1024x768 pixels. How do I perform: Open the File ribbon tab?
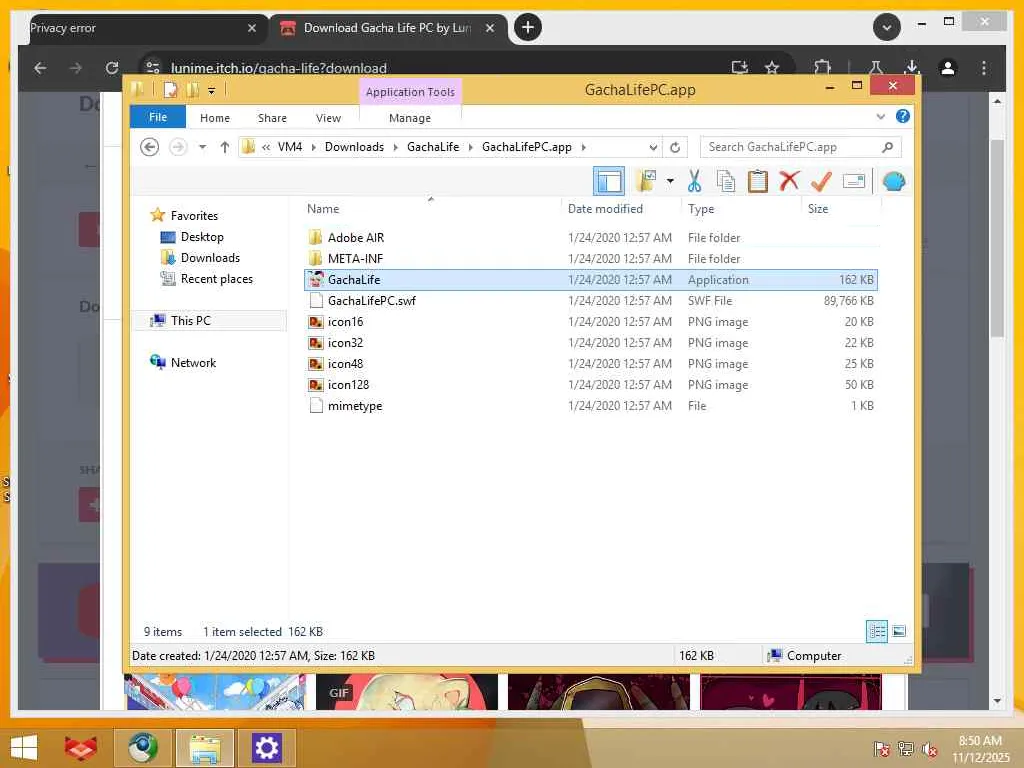coord(158,117)
